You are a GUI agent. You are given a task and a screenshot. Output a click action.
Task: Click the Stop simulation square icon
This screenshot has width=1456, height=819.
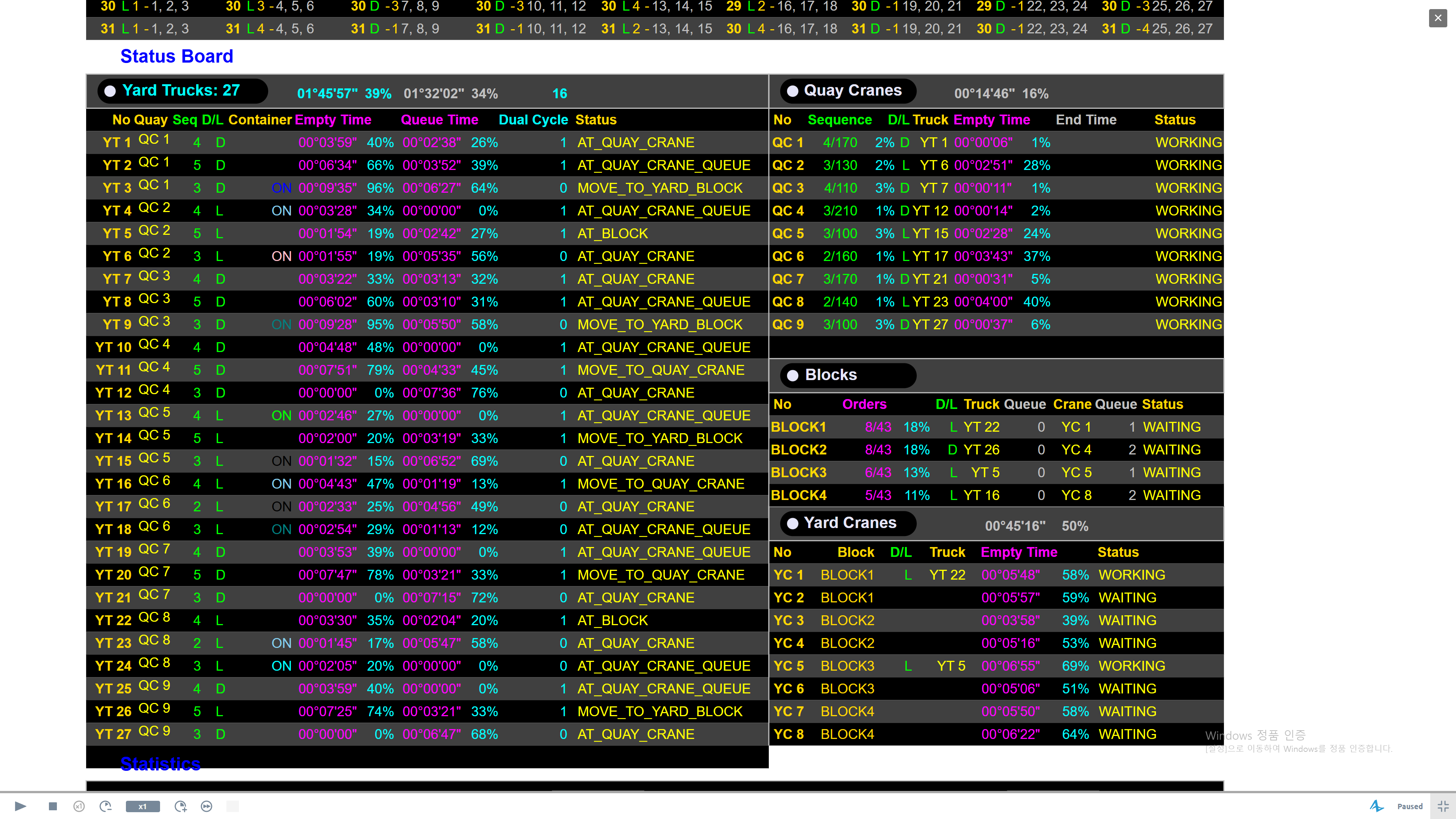53,806
